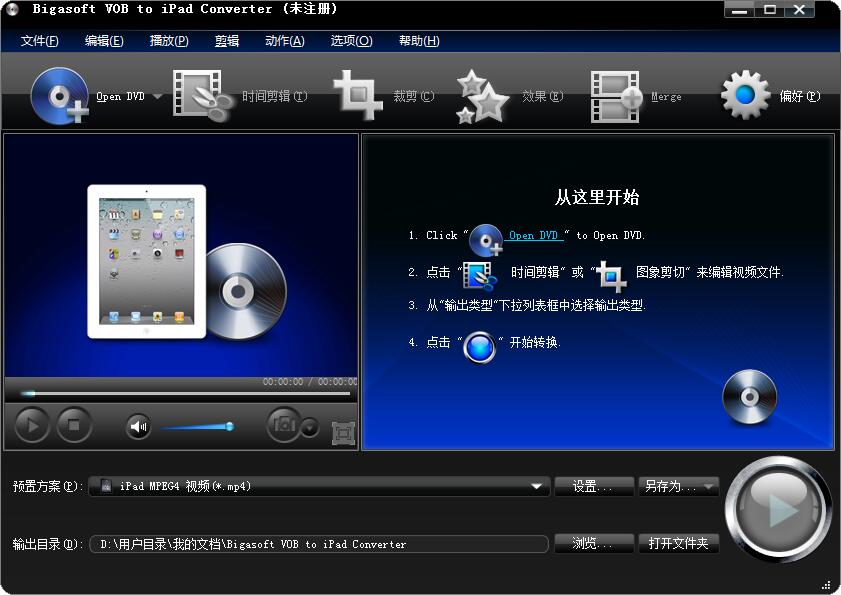Click the Merge filmstrip icon
This screenshot has height=595, width=841.
coord(616,97)
